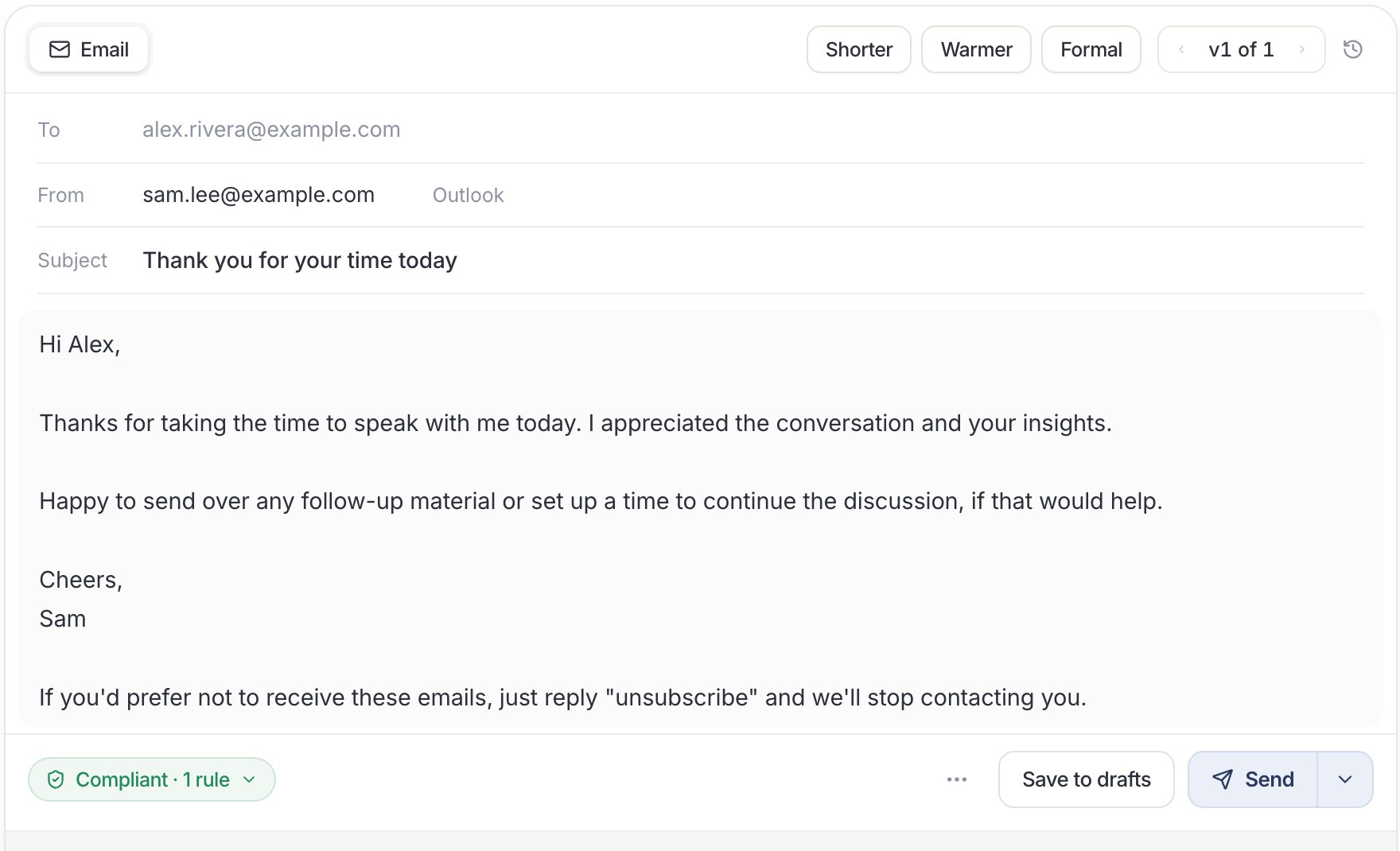This screenshot has height=851, width=1400.
Task: Click the 'Sam' signature line
Action: (63, 619)
